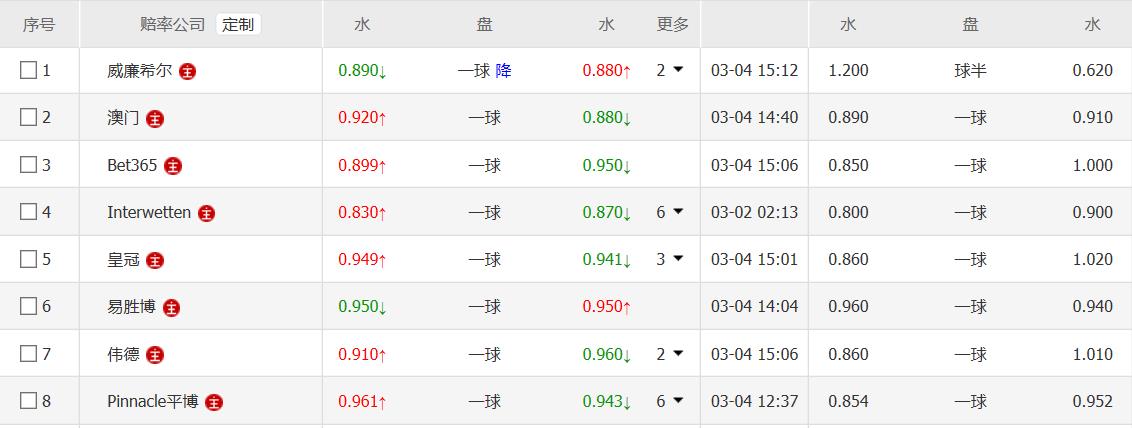Click the red 主 icon next to Pinnacle平博
This screenshot has width=1132, height=428.
point(214,402)
